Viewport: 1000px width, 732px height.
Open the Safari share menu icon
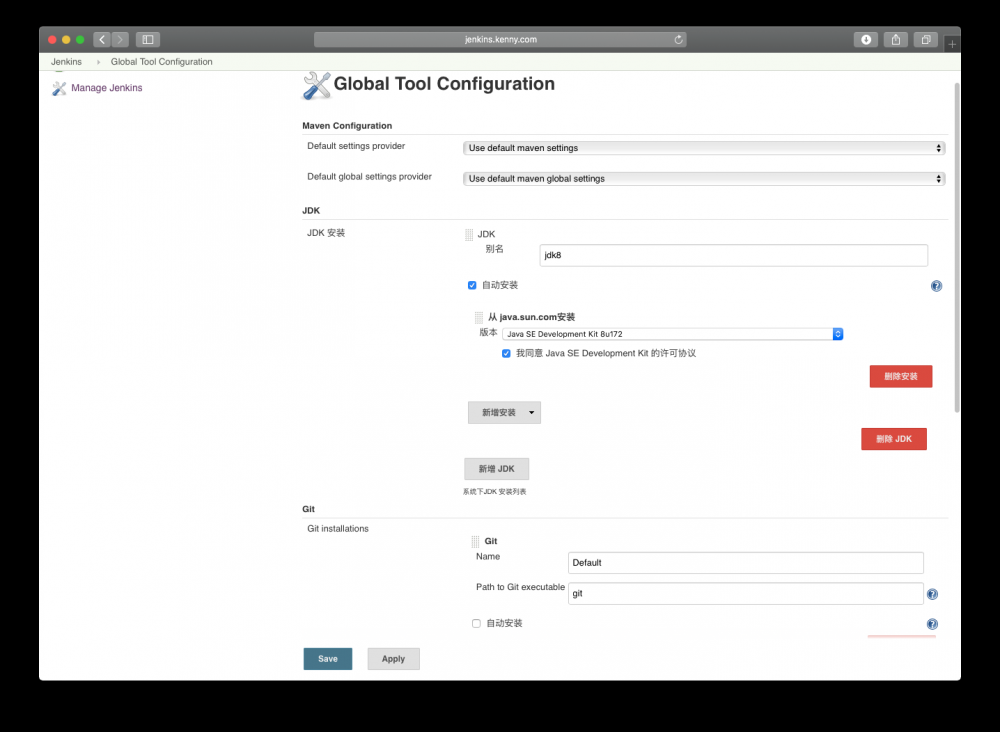pyautogui.click(x=895, y=39)
